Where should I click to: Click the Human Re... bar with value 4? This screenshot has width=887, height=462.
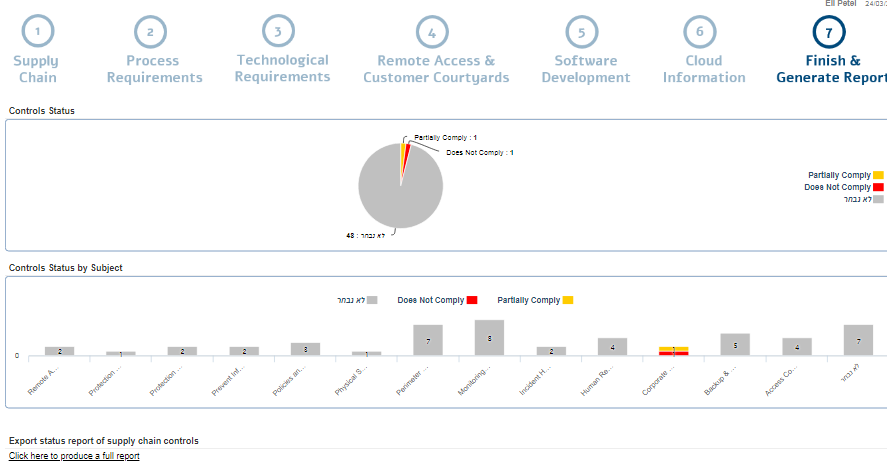click(612, 347)
